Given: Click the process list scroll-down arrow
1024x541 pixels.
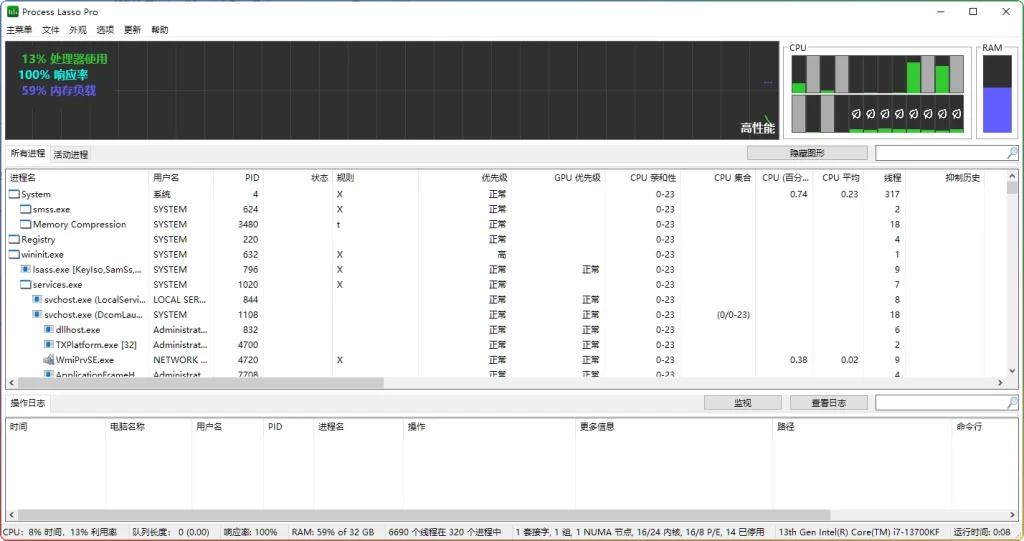Looking at the screenshot, I should 1012,370.
